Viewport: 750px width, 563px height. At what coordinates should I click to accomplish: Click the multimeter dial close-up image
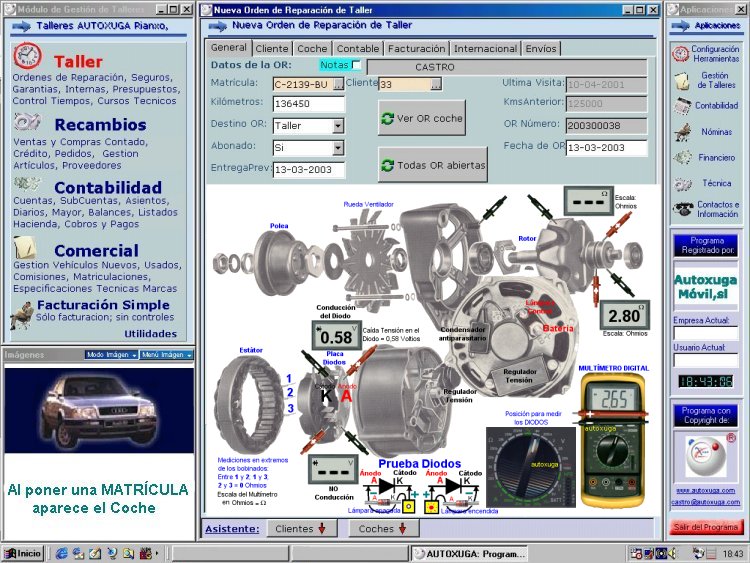(531, 466)
